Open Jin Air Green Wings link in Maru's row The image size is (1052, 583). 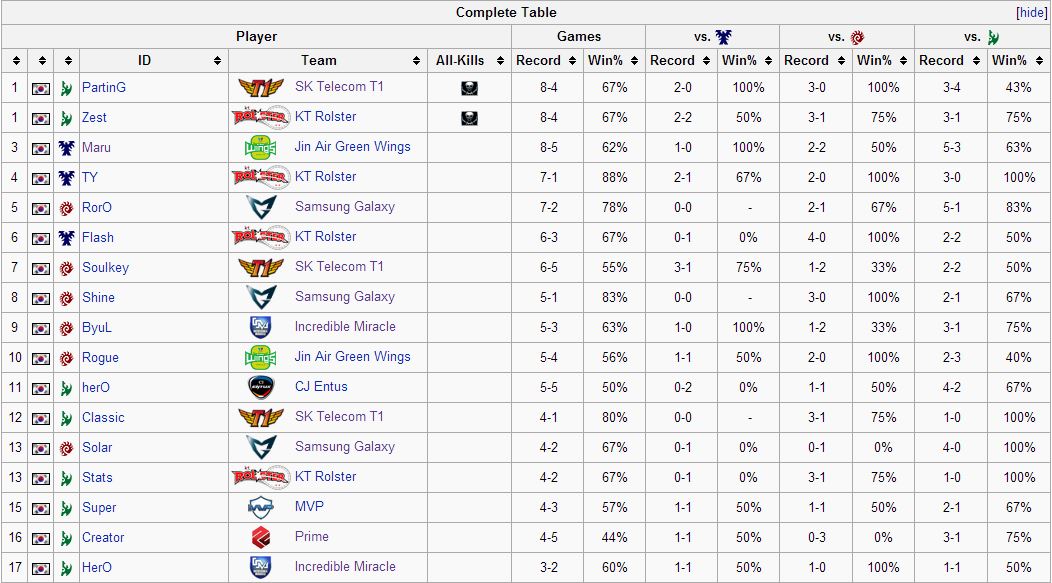pos(352,147)
